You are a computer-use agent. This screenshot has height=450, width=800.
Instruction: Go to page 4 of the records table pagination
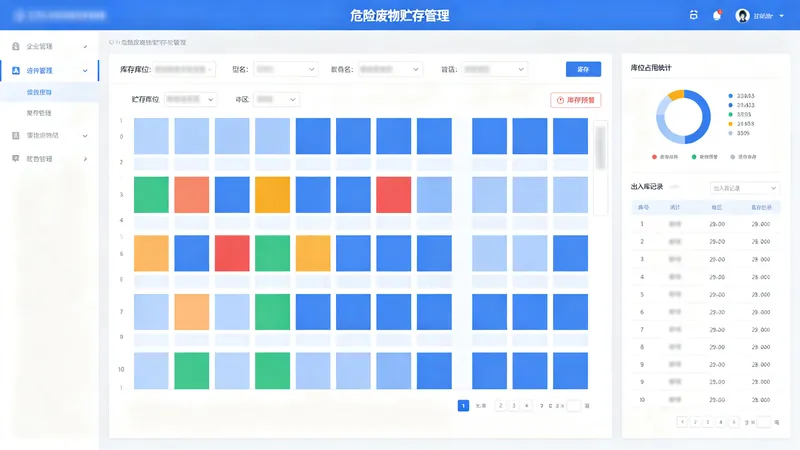[x=720, y=422]
